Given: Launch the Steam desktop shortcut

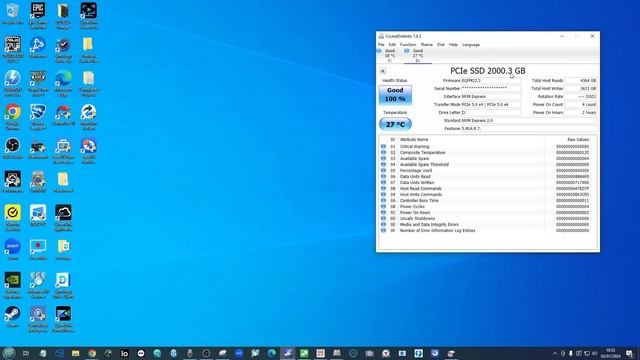Looking at the screenshot, I should point(13,316).
